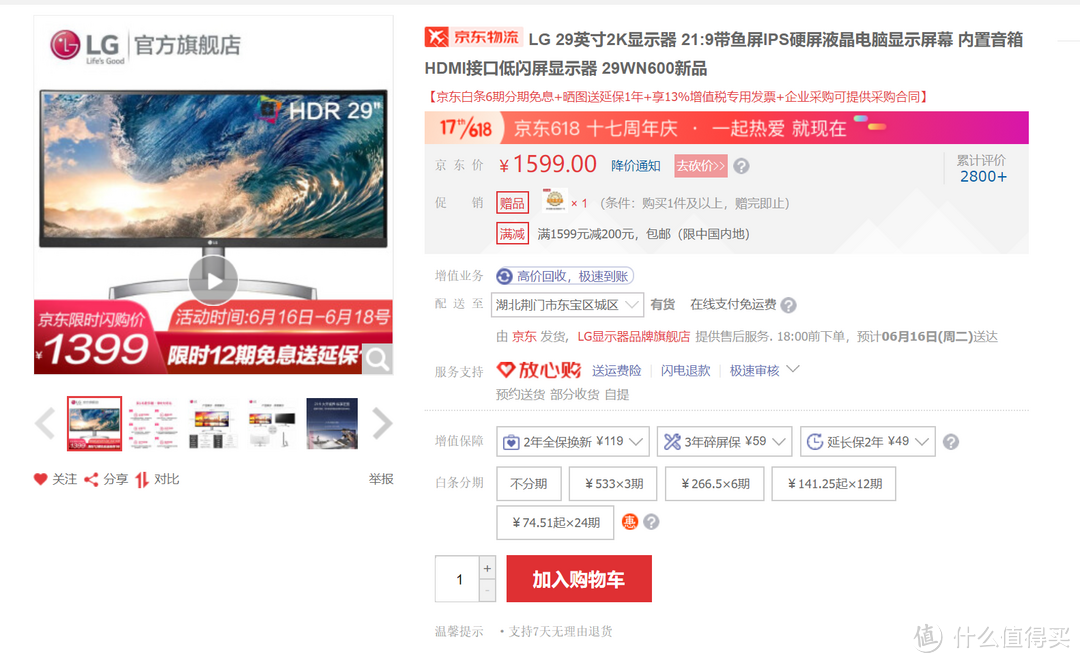This screenshot has width=1080, height=663.
Task: Select ¥533×3期 installment option
Action: [613, 483]
